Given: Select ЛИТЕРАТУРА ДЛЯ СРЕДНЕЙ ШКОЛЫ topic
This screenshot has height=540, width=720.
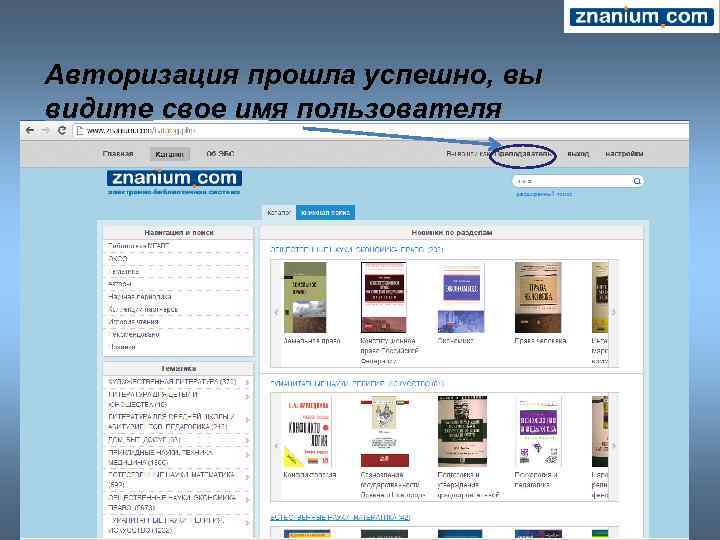Looking at the screenshot, I should (x=171, y=422).
